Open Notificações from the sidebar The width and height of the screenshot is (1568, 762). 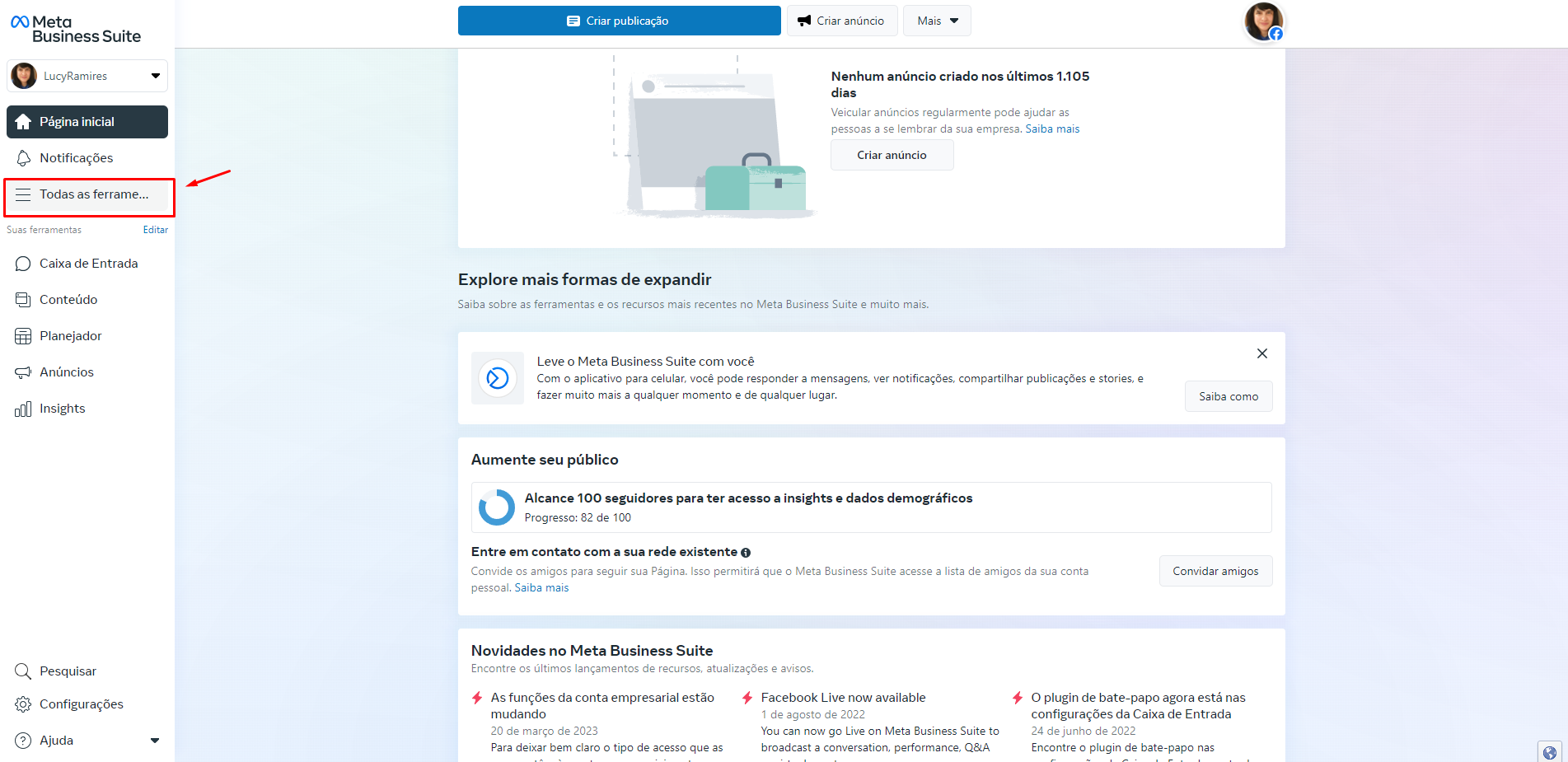(x=87, y=158)
